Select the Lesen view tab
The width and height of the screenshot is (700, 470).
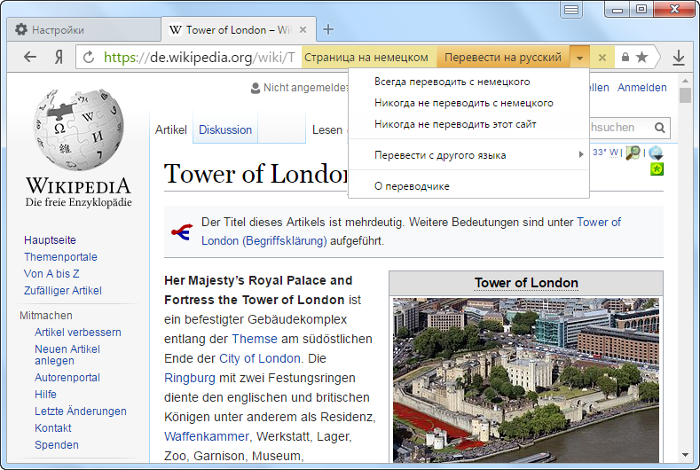327,130
